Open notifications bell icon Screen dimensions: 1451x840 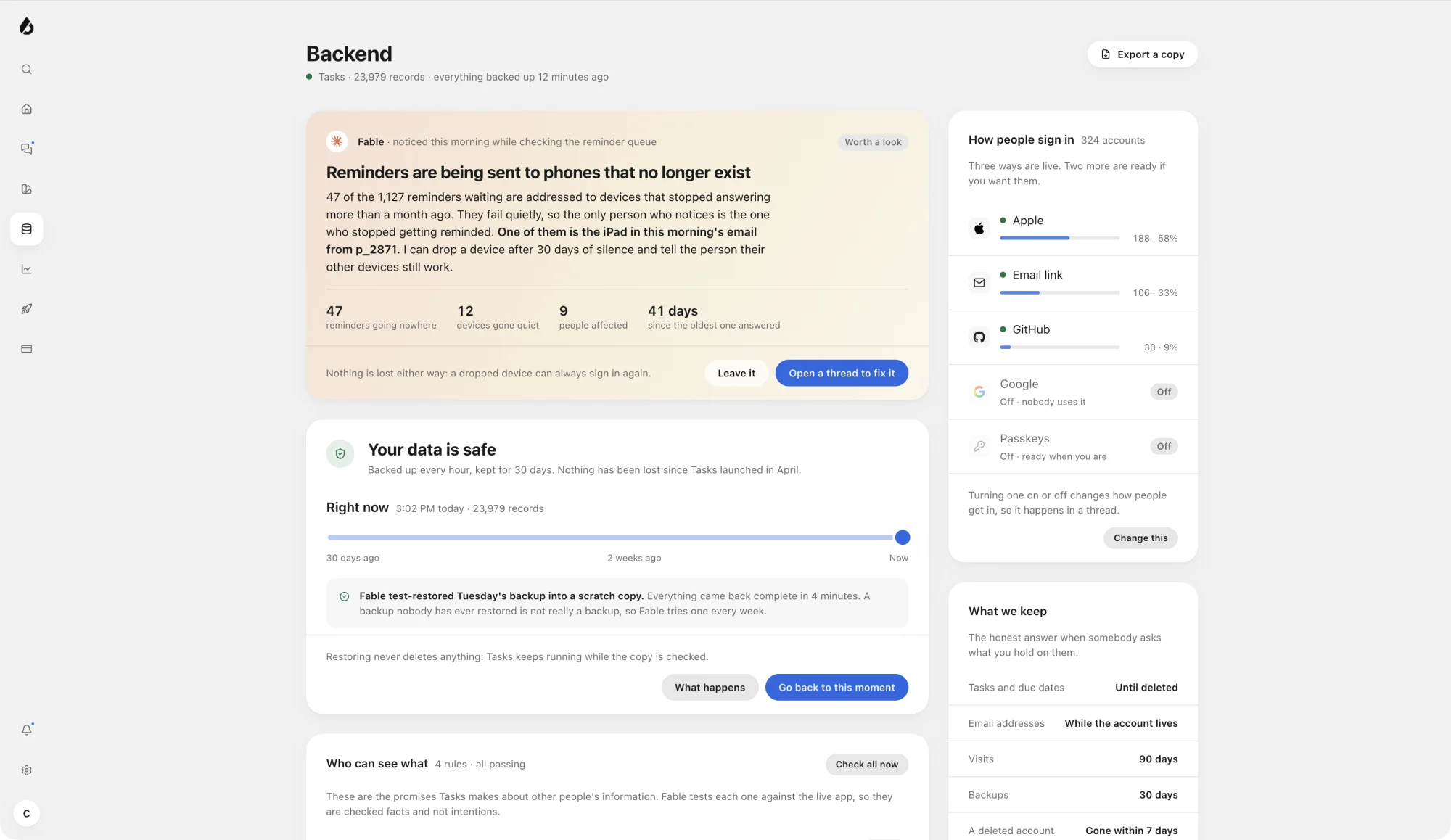coord(27,730)
